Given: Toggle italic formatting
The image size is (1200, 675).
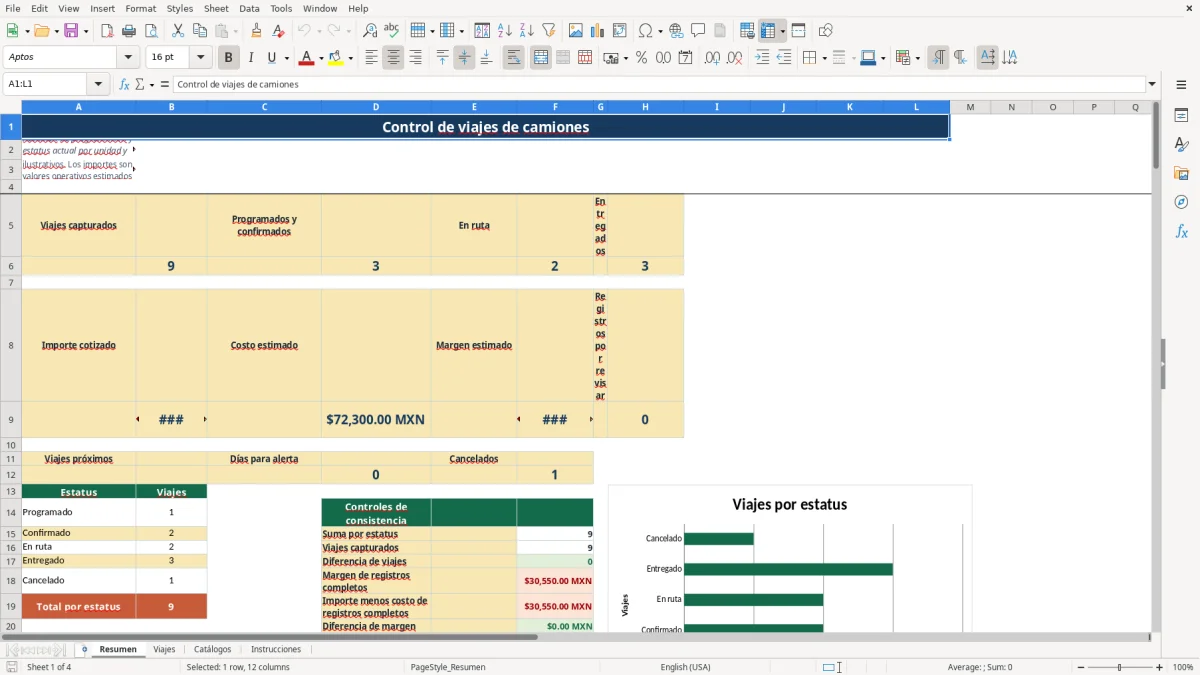Looking at the screenshot, I should tap(251, 58).
